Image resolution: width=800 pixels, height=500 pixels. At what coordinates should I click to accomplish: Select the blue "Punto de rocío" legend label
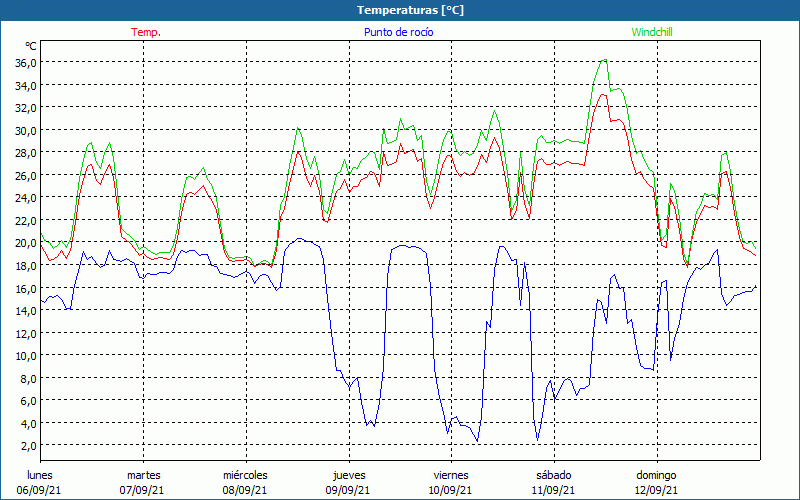click(399, 32)
